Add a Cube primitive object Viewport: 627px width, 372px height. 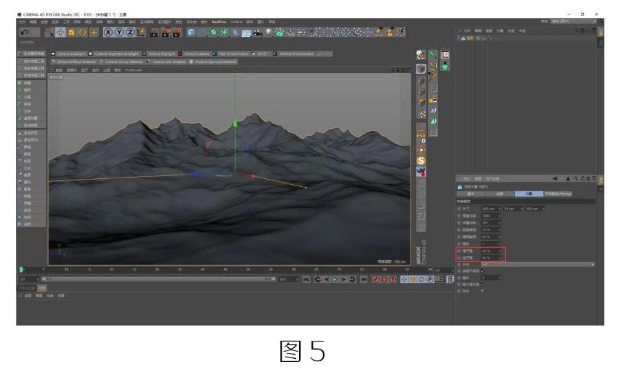[191, 32]
